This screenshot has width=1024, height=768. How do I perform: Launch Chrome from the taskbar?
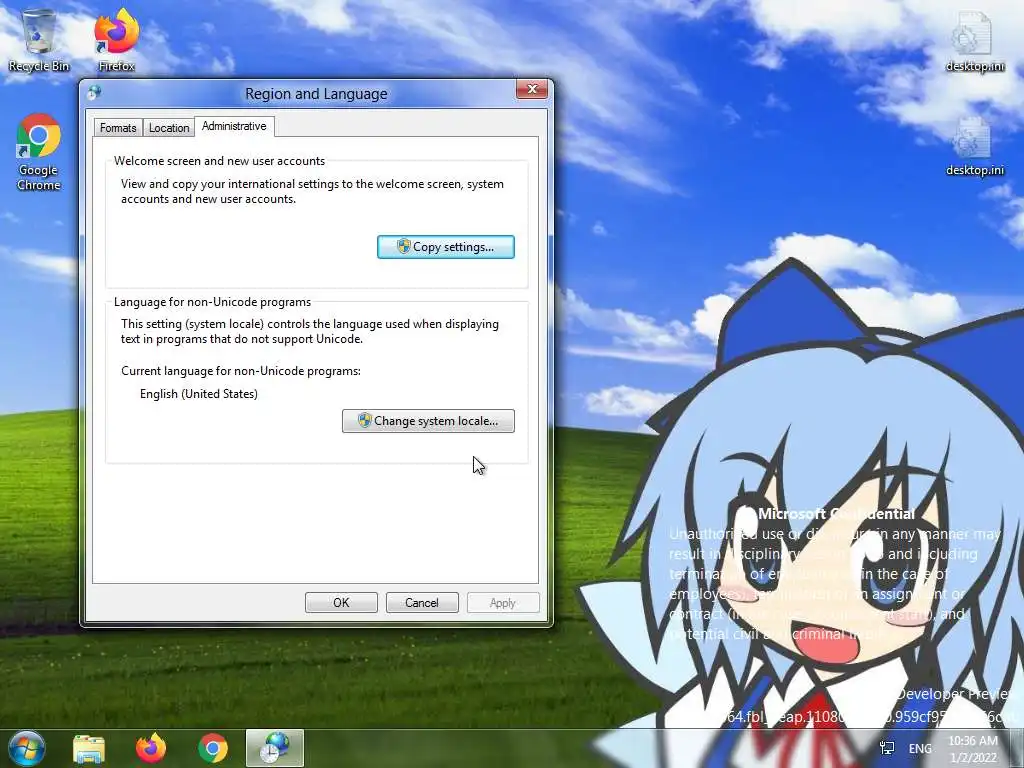(x=213, y=748)
